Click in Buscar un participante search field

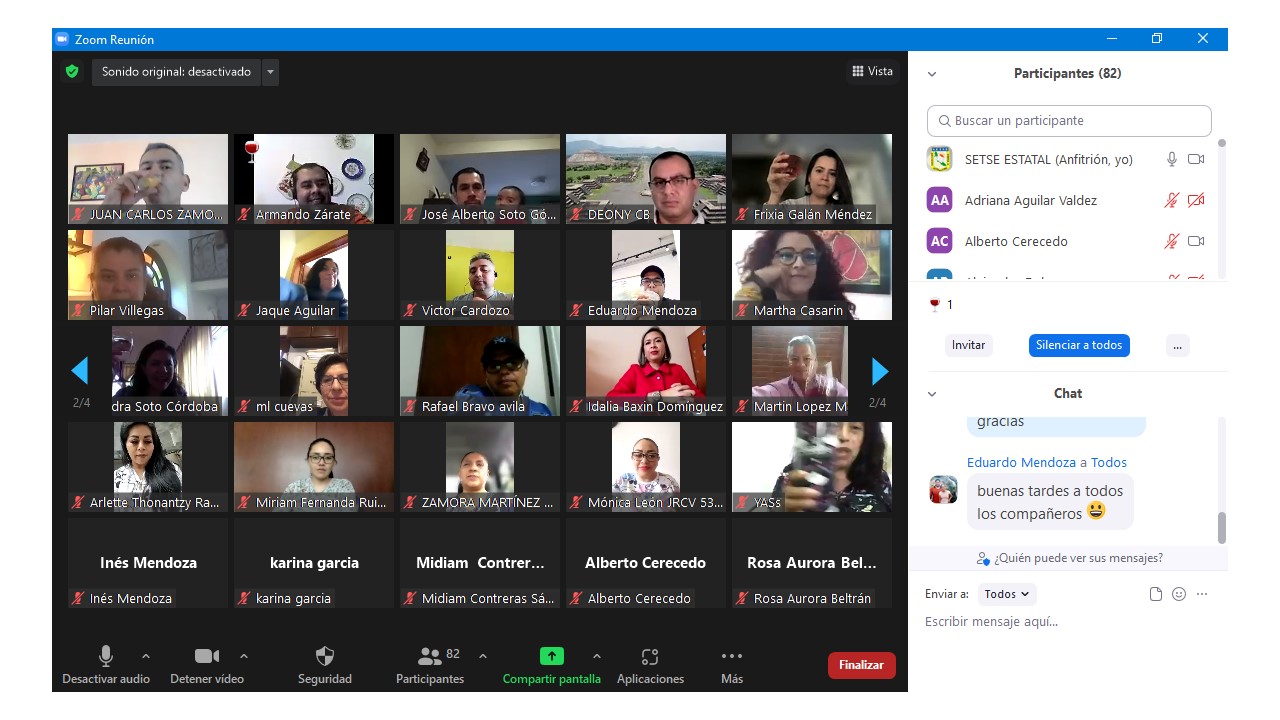coord(1069,120)
